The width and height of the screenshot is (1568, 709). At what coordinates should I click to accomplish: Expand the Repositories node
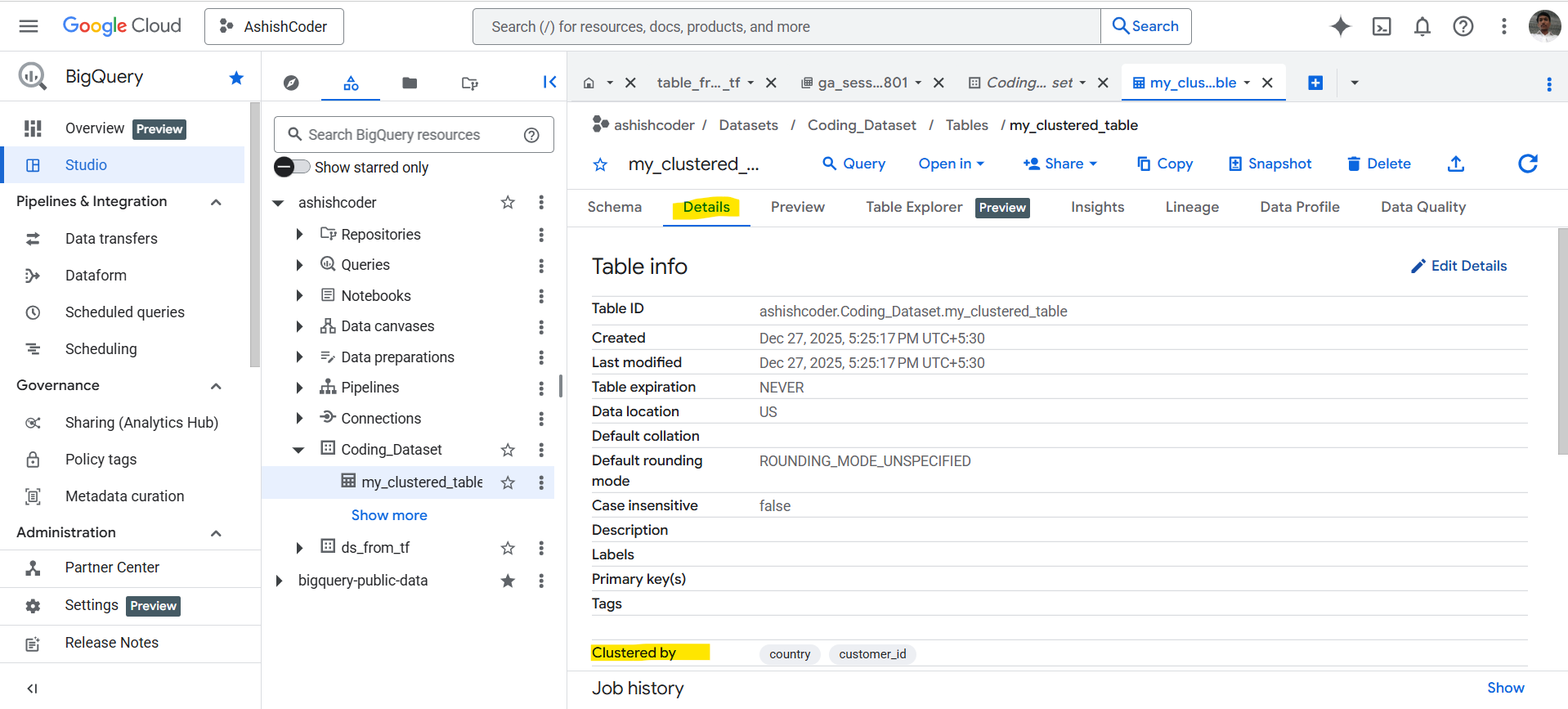(x=299, y=235)
